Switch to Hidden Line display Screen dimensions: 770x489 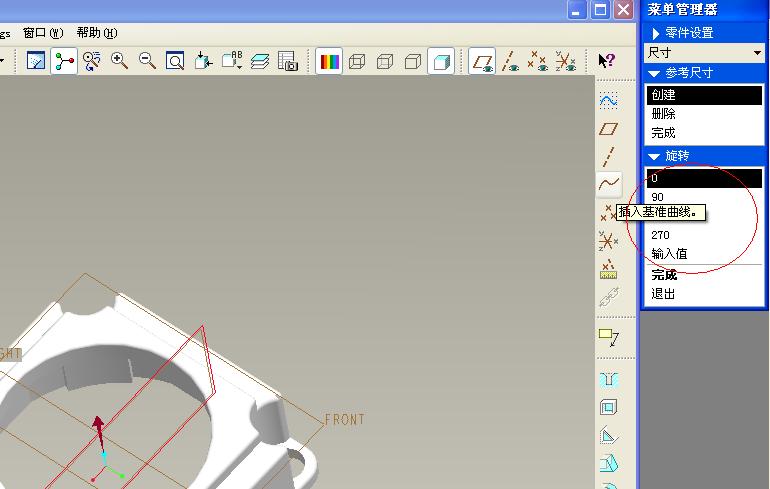(x=385, y=61)
